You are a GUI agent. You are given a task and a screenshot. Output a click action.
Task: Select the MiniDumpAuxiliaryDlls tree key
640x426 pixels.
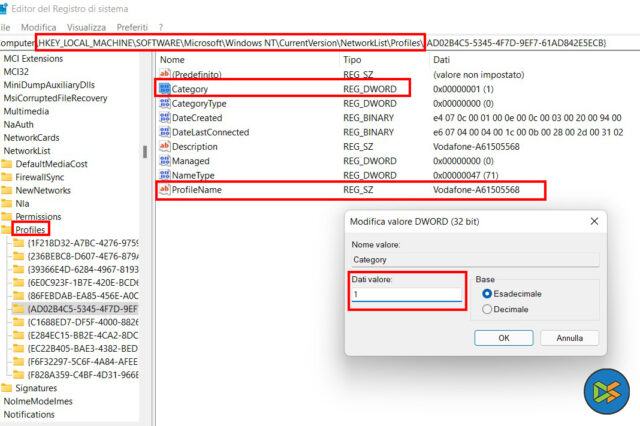click(x=49, y=85)
